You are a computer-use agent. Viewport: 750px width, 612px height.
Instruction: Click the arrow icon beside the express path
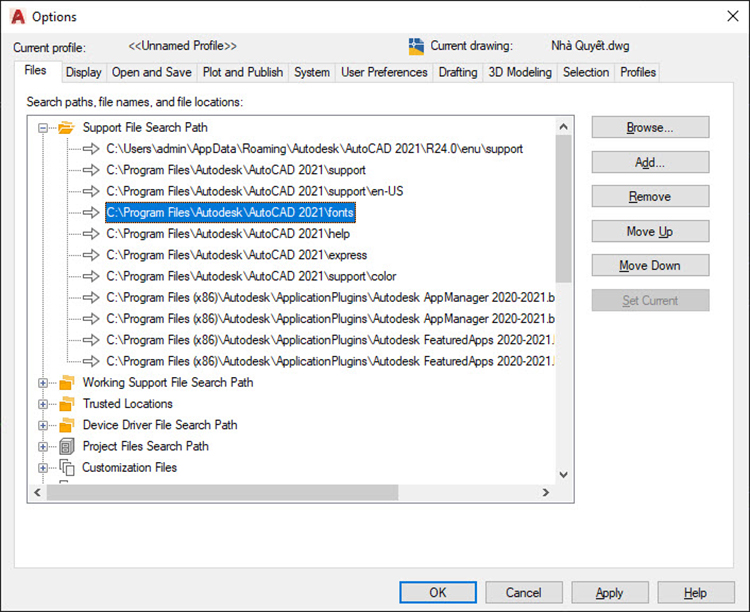[x=92, y=255]
